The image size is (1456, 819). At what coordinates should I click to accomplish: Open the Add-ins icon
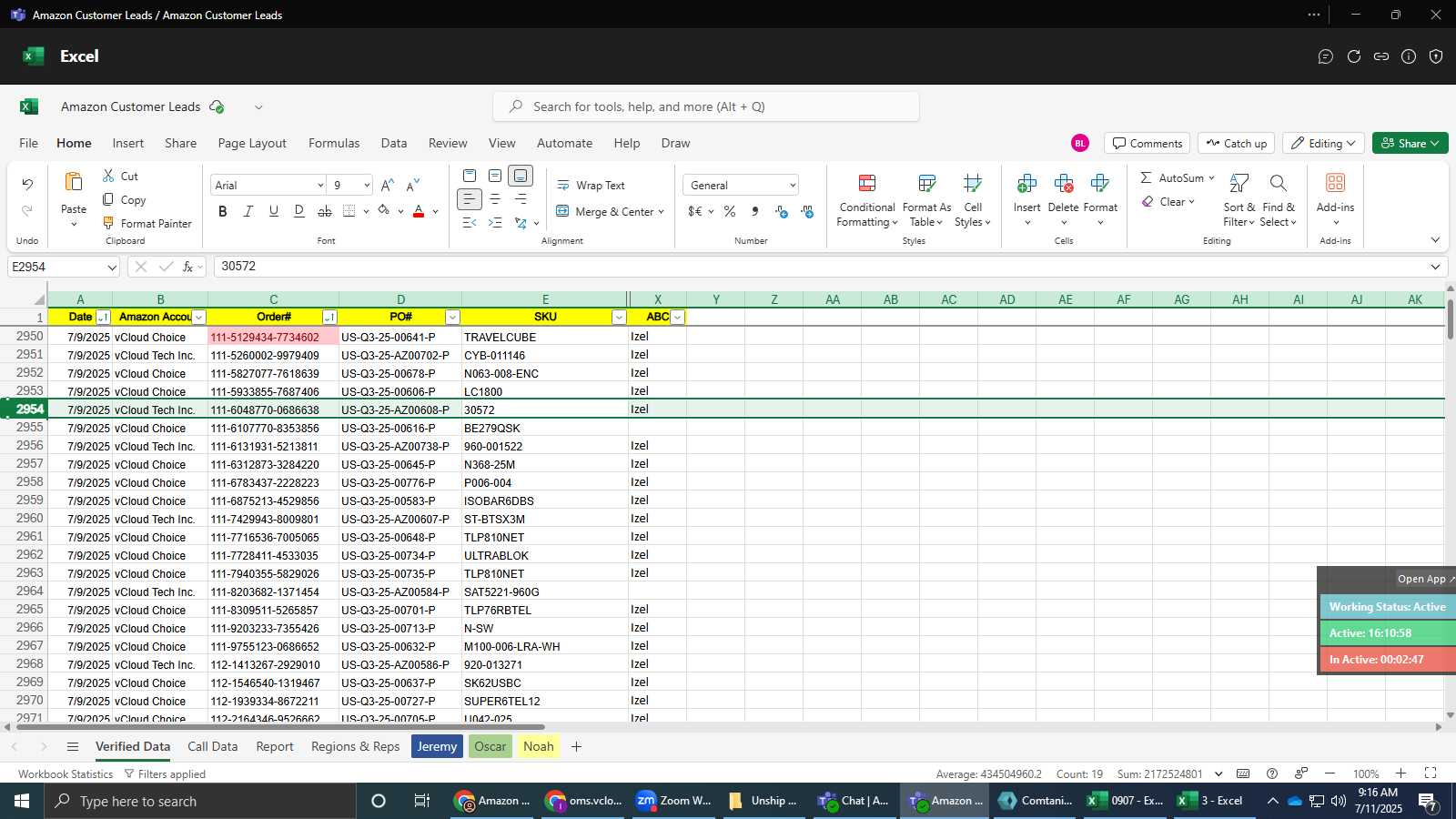point(1335,183)
